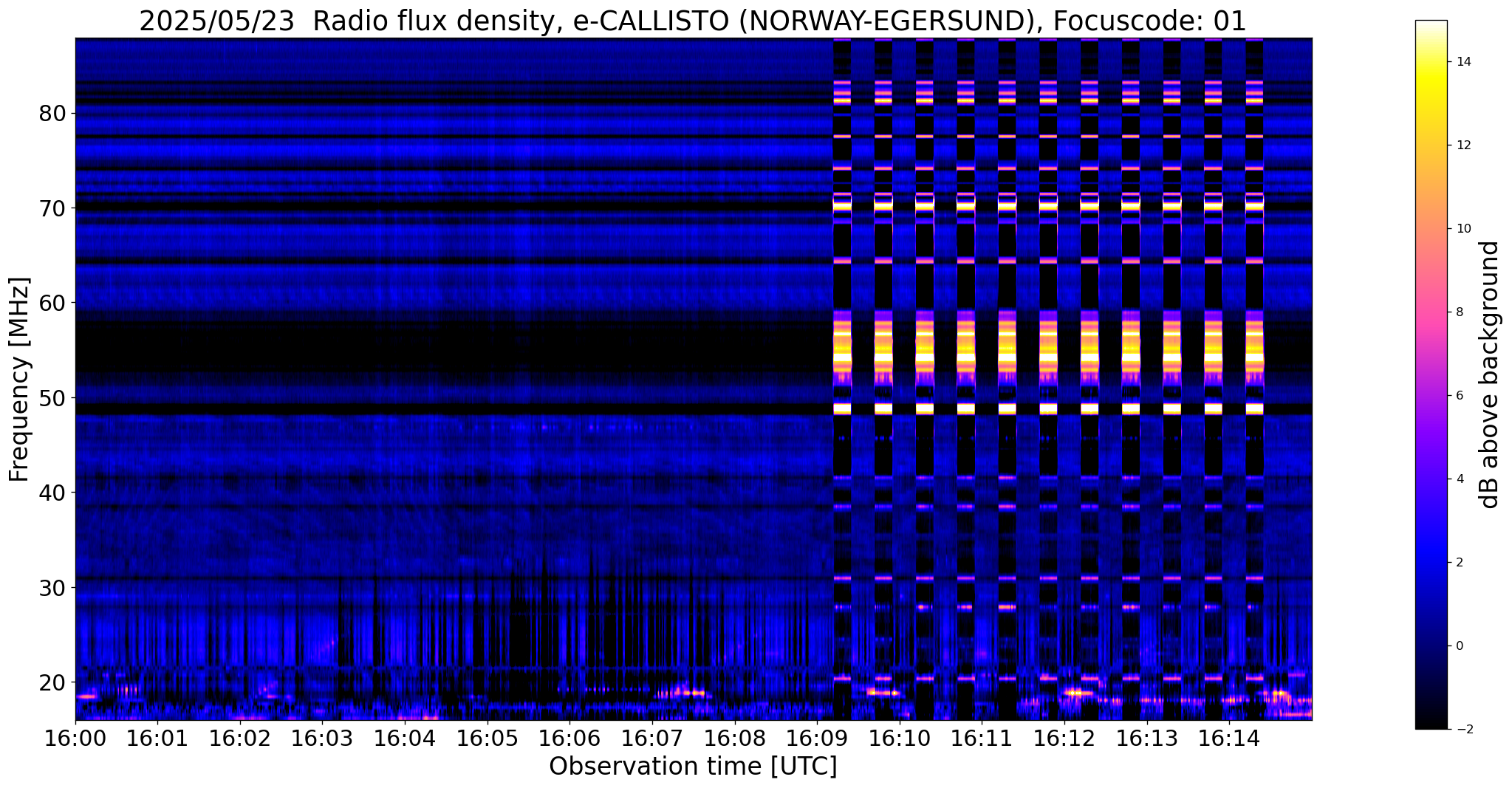Click the 40 MHz frequency tick label
This screenshot has width=1512, height=788.
pos(52,493)
